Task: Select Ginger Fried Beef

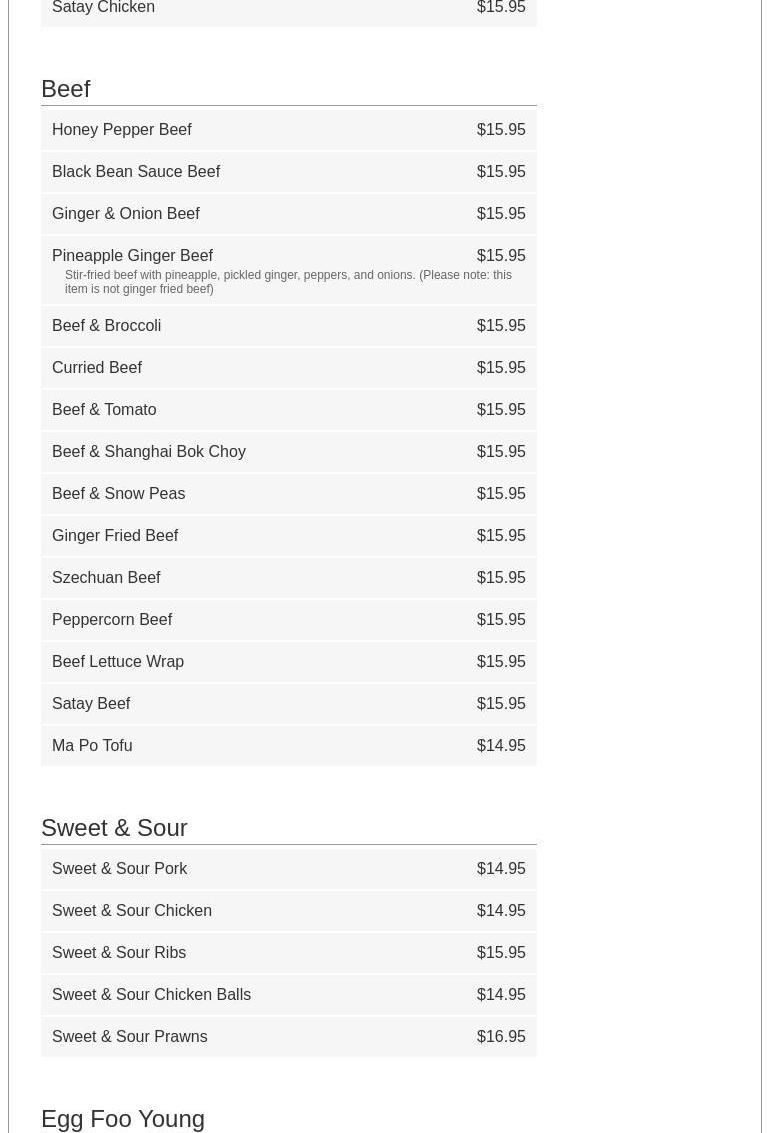Action: (x=115, y=536)
